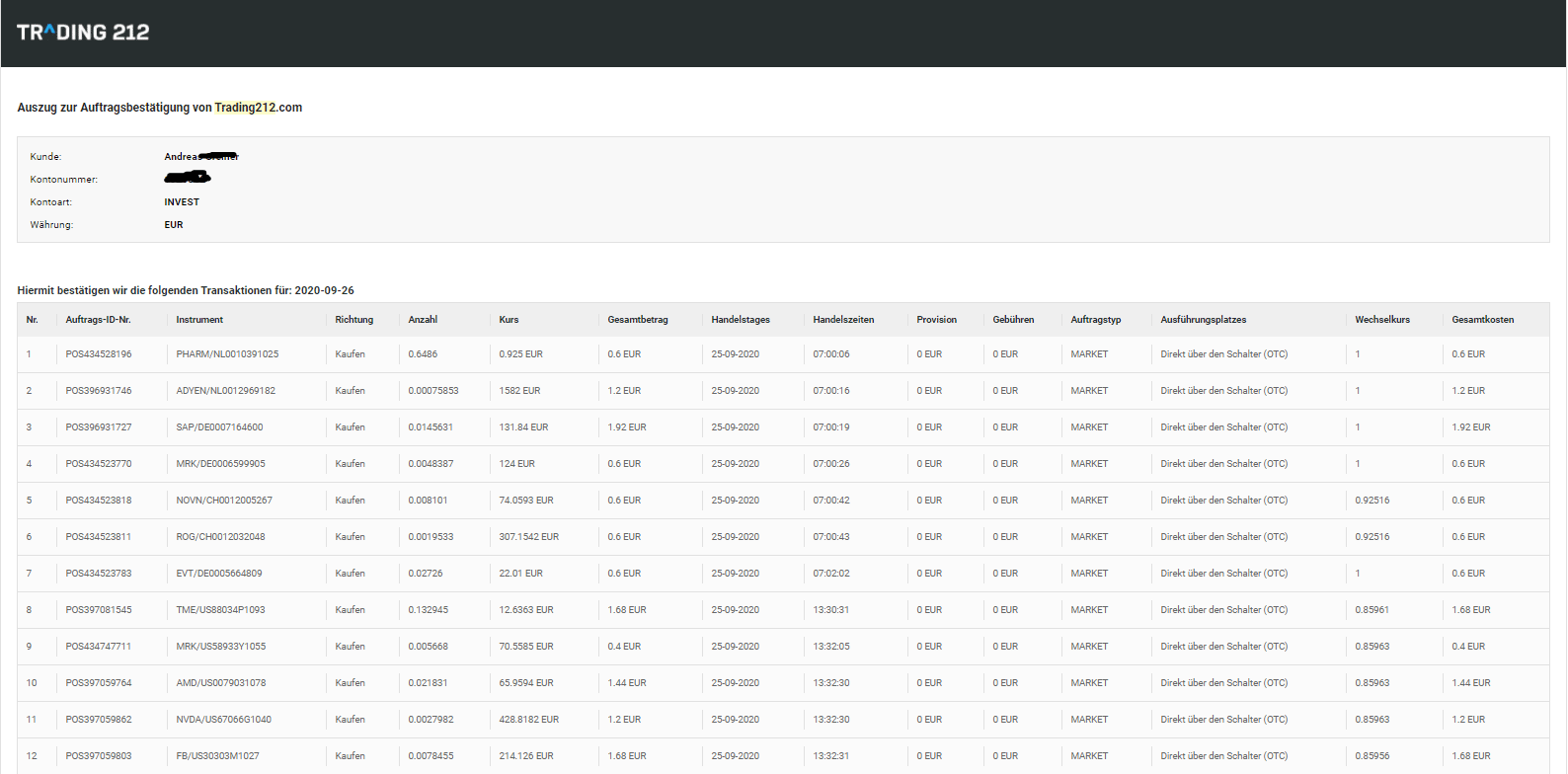1568x774 pixels.
Task: Click the Provision column header
Action: pyautogui.click(x=937, y=320)
